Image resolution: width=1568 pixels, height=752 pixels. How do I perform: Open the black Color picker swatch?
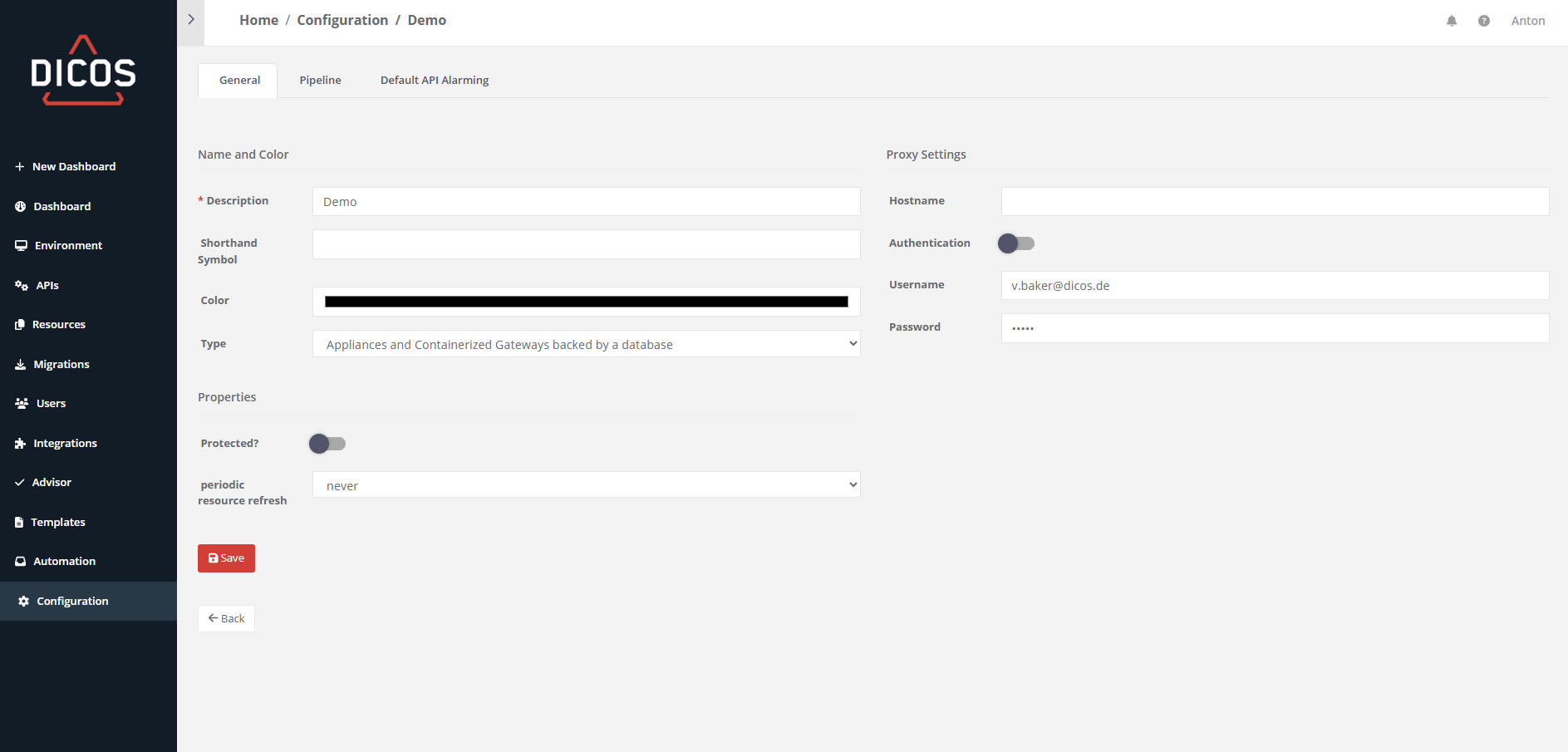click(x=586, y=302)
